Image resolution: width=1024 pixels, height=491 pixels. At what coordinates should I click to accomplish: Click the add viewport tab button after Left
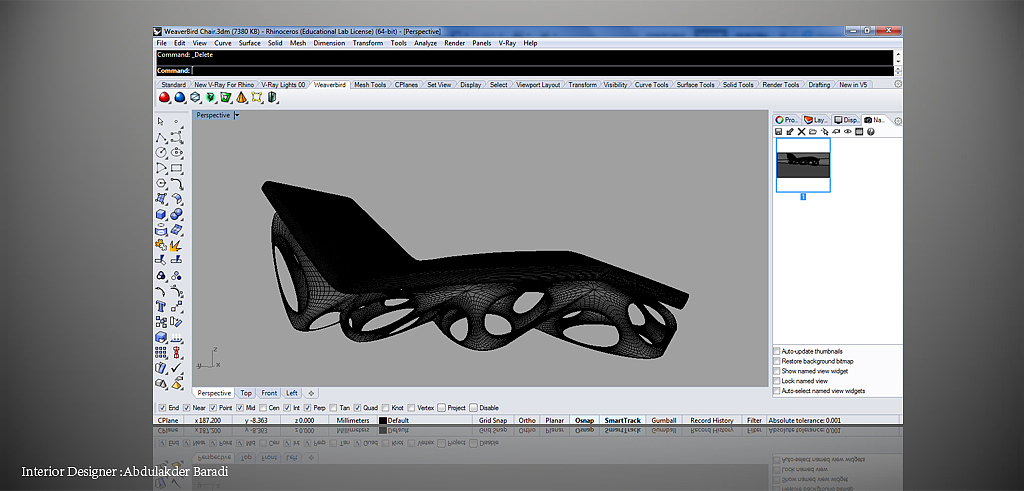(311, 393)
